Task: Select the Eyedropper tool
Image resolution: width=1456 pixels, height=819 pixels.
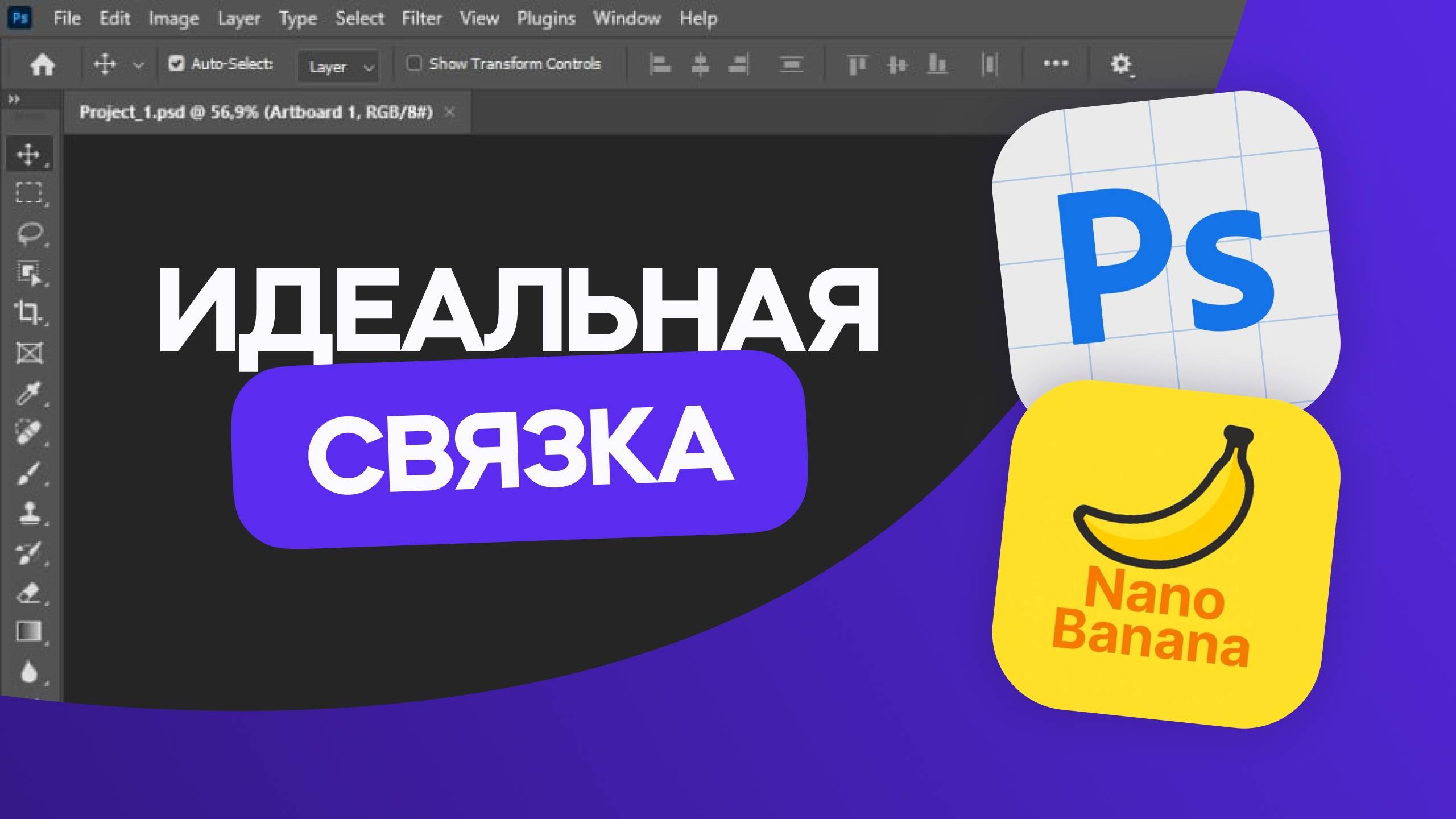Action: pyautogui.click(x=30, y=391)
